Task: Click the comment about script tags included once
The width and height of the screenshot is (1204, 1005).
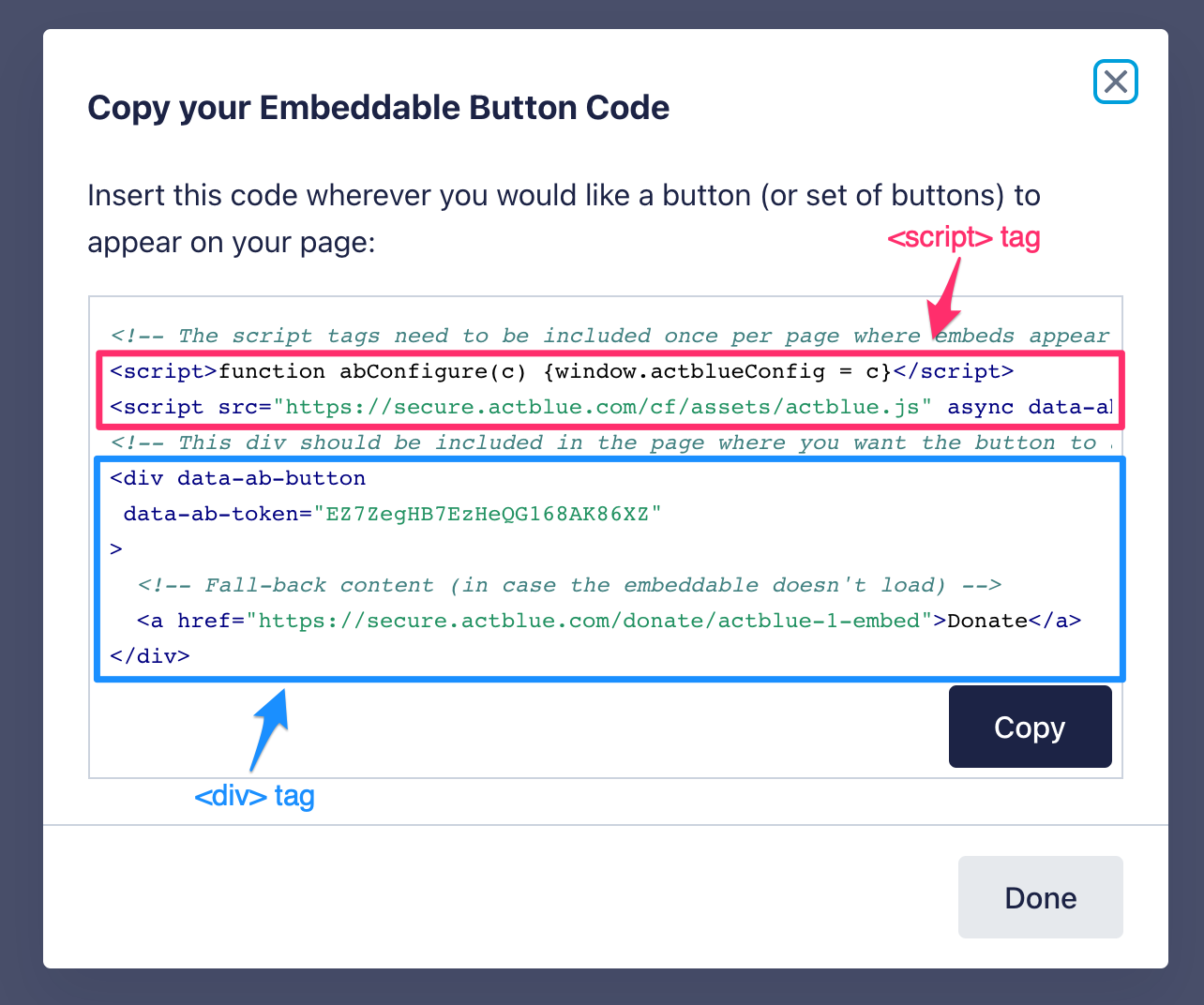Action: click(610, 336)
